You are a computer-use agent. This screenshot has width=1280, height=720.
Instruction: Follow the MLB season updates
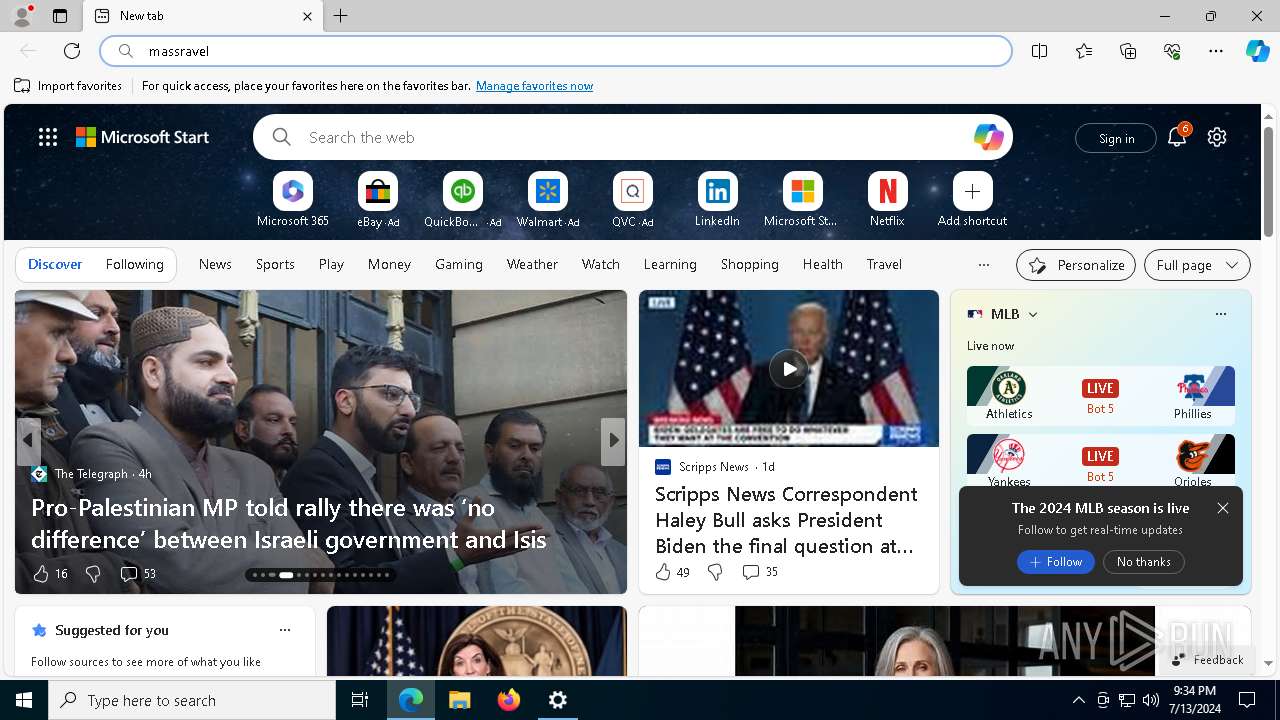(x=1056, y=562)
